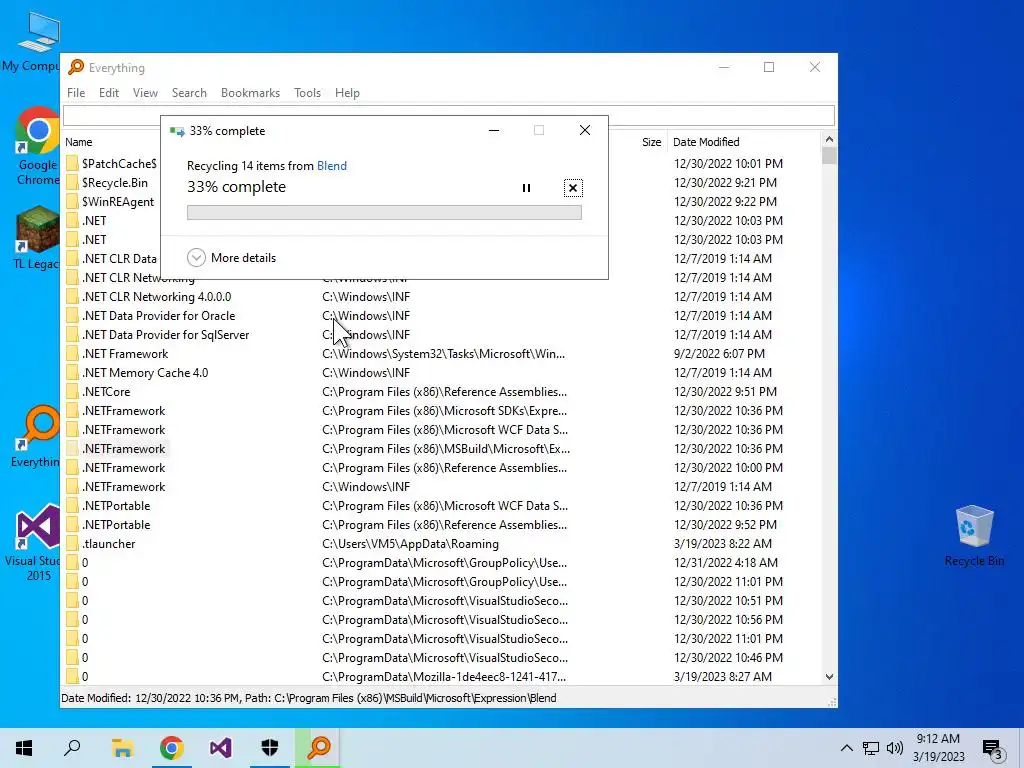Click the 3/19/2023 8:22 AM date cell
1024x768 pixels.
click(722, 543)
